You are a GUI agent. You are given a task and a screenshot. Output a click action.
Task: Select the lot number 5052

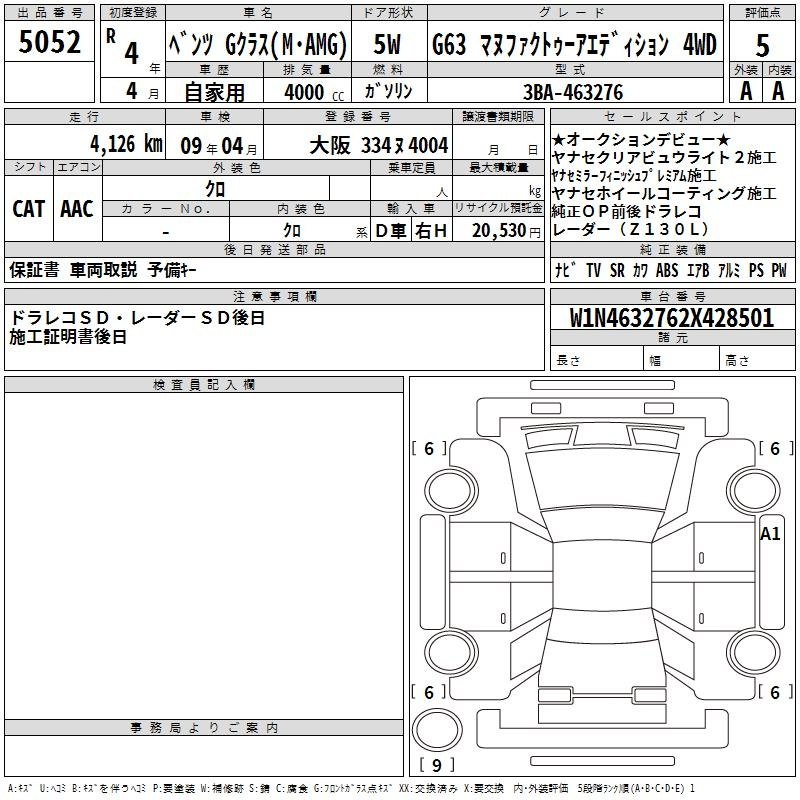click(x=50, y=43)
